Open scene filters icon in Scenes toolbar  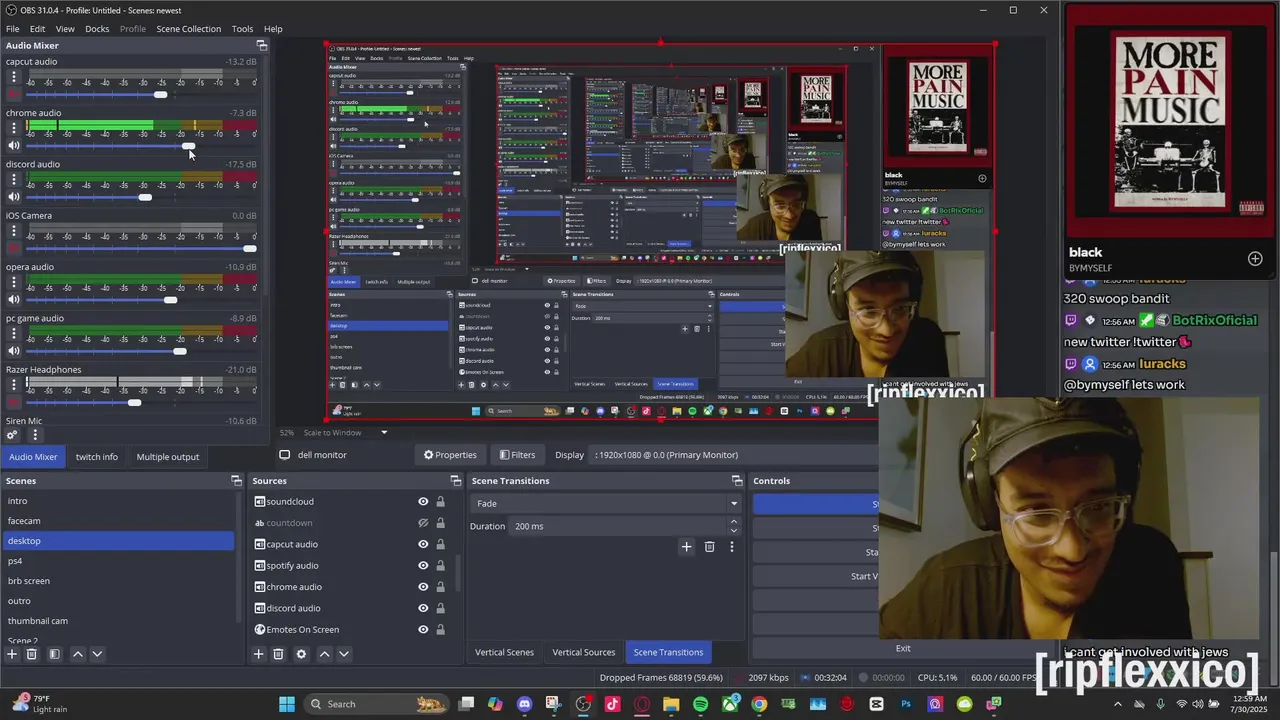55,654
